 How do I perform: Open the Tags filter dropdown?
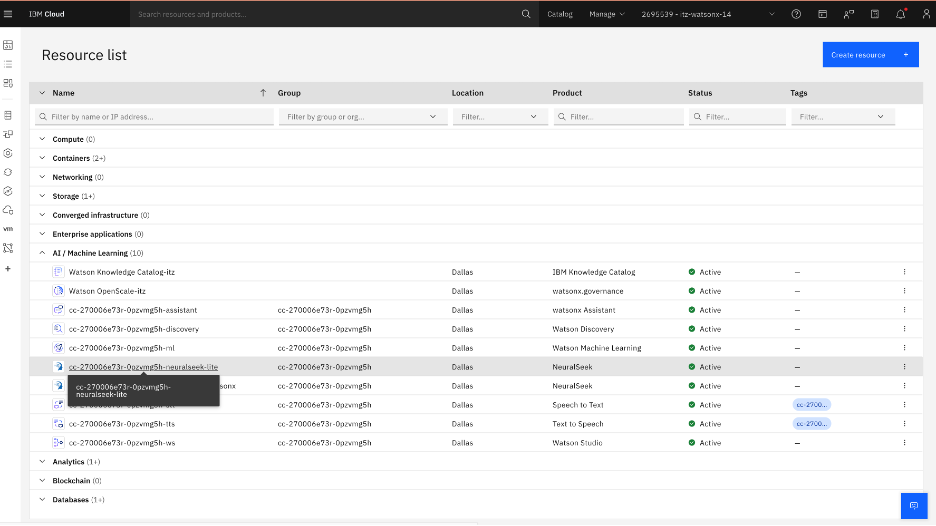click(x=842, y=117)
